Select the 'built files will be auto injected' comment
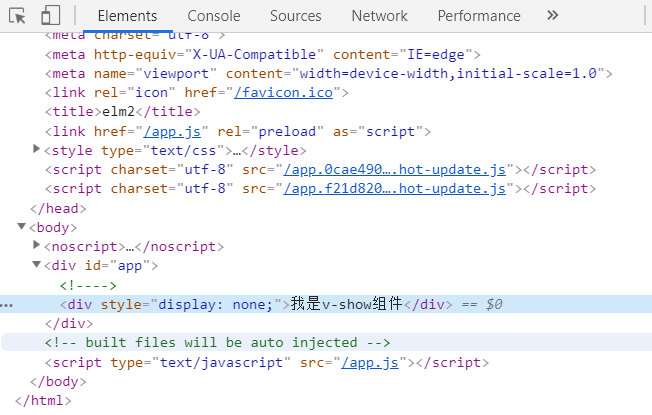This screenshot has height=415, width=652. (217, 343)
